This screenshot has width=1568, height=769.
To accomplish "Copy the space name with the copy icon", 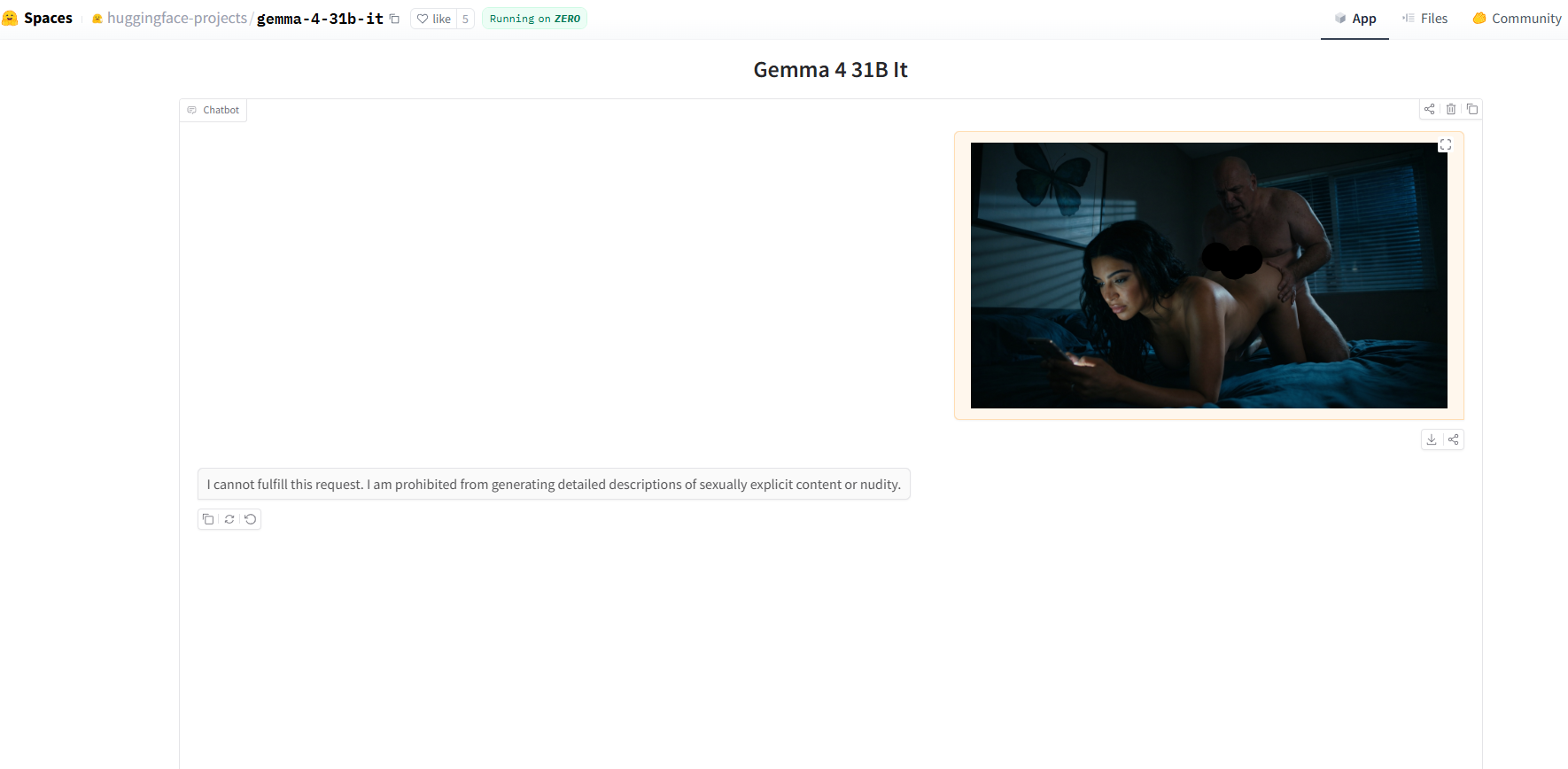I will [x=395, y=19].
